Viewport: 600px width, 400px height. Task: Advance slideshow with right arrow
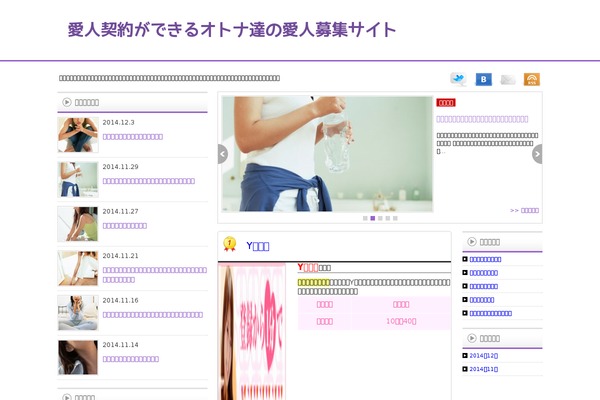tap(537, 154)
